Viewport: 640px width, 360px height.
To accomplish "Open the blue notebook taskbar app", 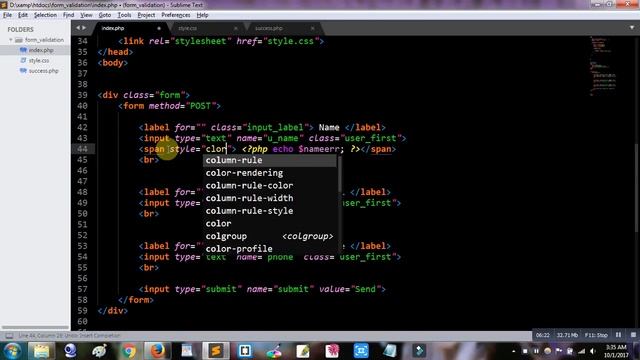I will 390,351.
